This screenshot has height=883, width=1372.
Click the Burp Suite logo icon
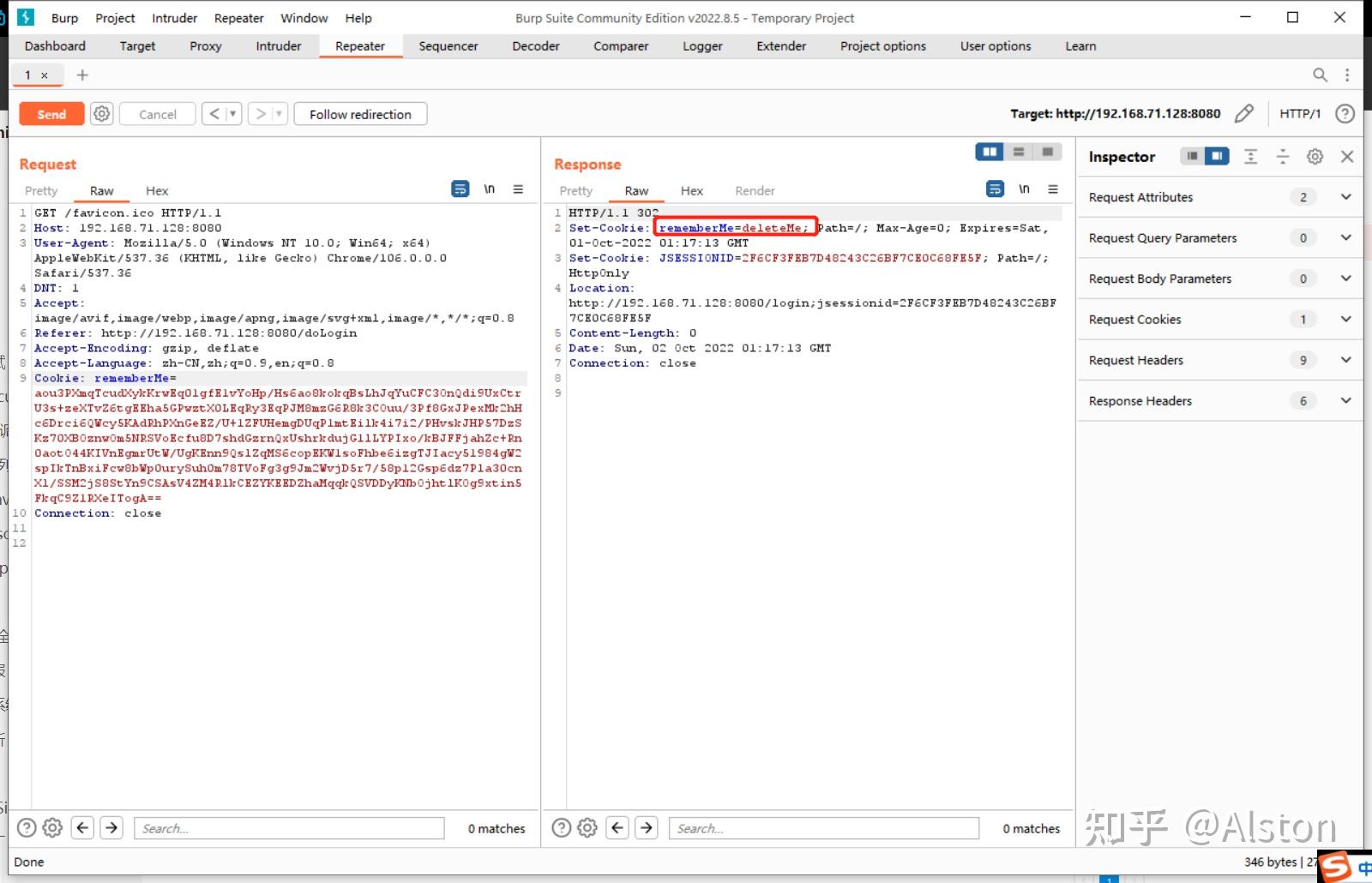(26, 17)
